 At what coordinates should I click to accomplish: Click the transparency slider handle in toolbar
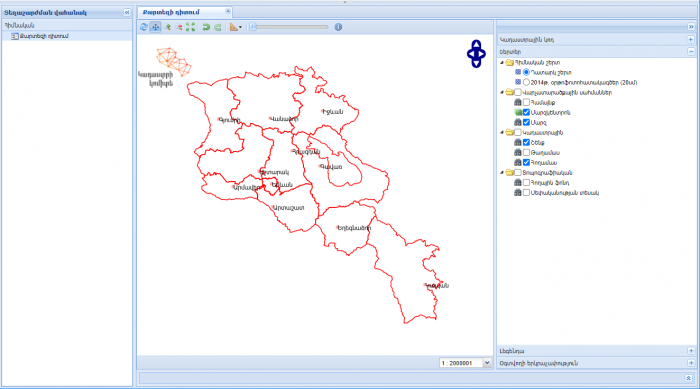click(253, 27)
